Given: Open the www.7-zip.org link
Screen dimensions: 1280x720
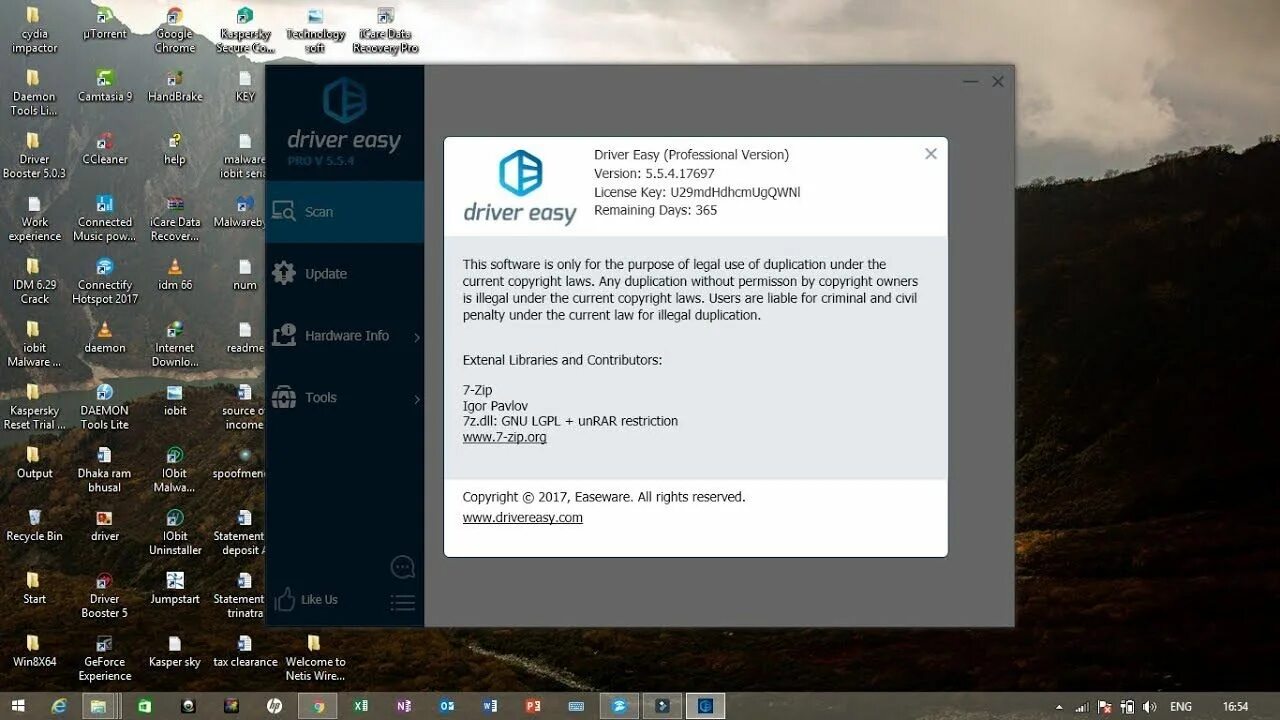Looking at the screenshot, I should tap(504, 437).
